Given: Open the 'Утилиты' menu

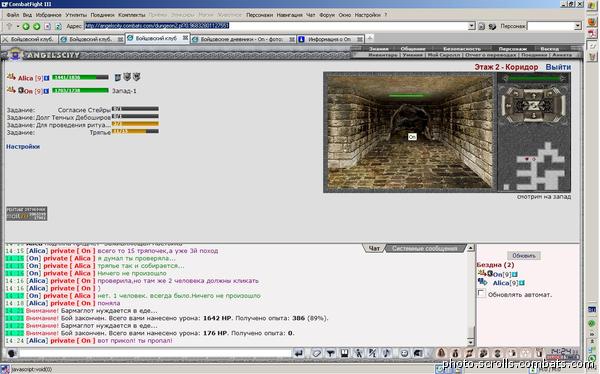Looking at the screenshot, I should click(76, 15).
